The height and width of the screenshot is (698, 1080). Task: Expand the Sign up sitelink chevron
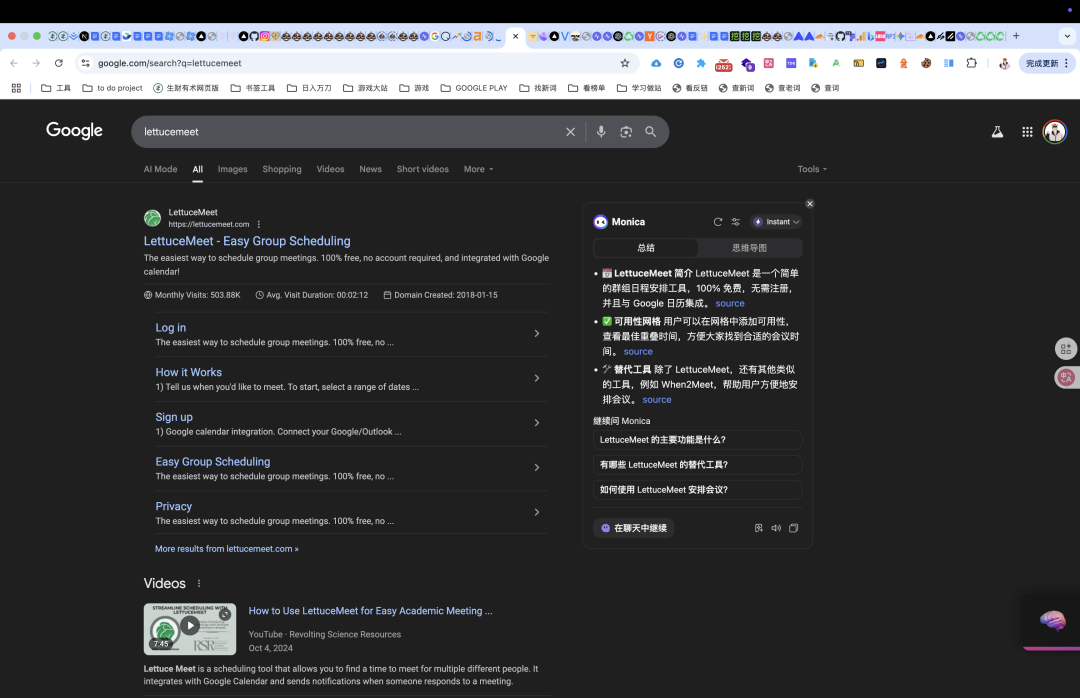pyautogui.click(x=537, y=423)
